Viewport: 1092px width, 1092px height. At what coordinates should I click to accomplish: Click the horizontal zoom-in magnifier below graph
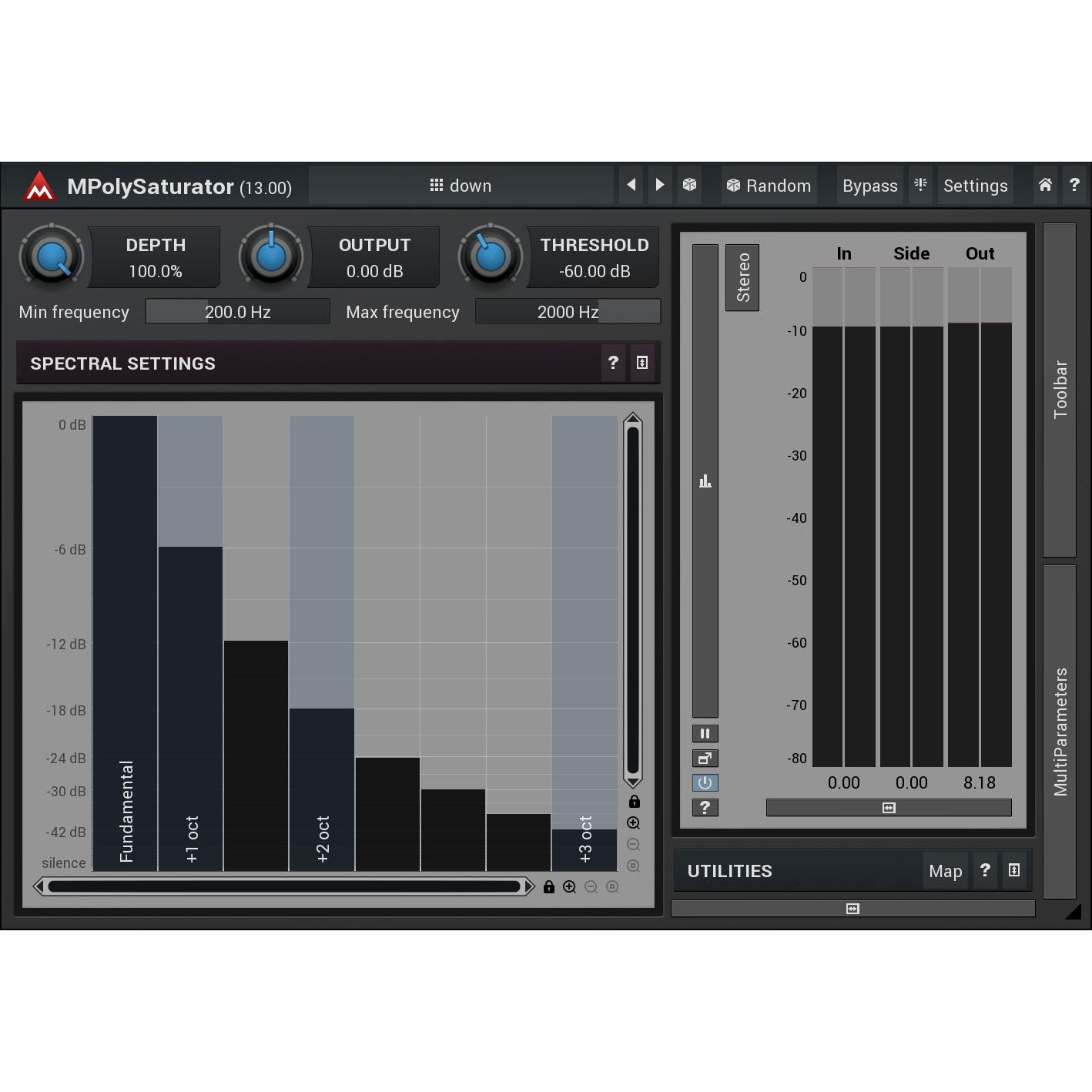click(x=570, y=887)
